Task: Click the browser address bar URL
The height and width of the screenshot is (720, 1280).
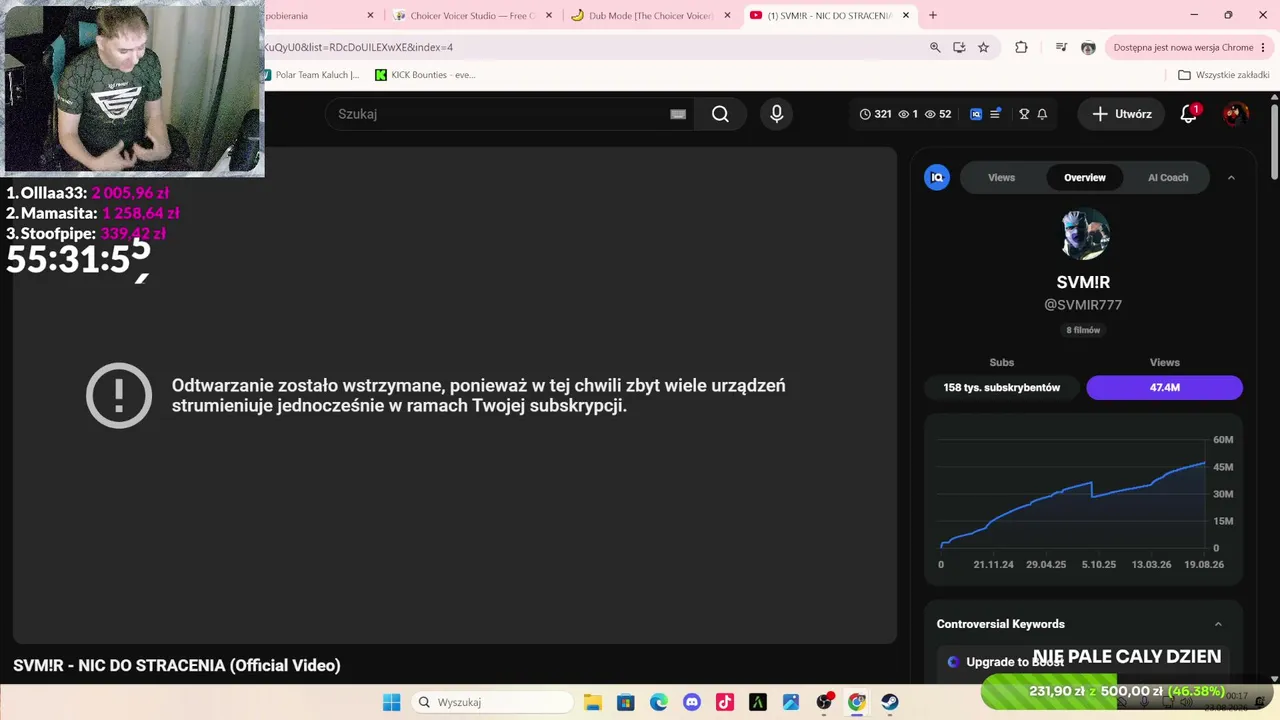Action: pos(590,47)
